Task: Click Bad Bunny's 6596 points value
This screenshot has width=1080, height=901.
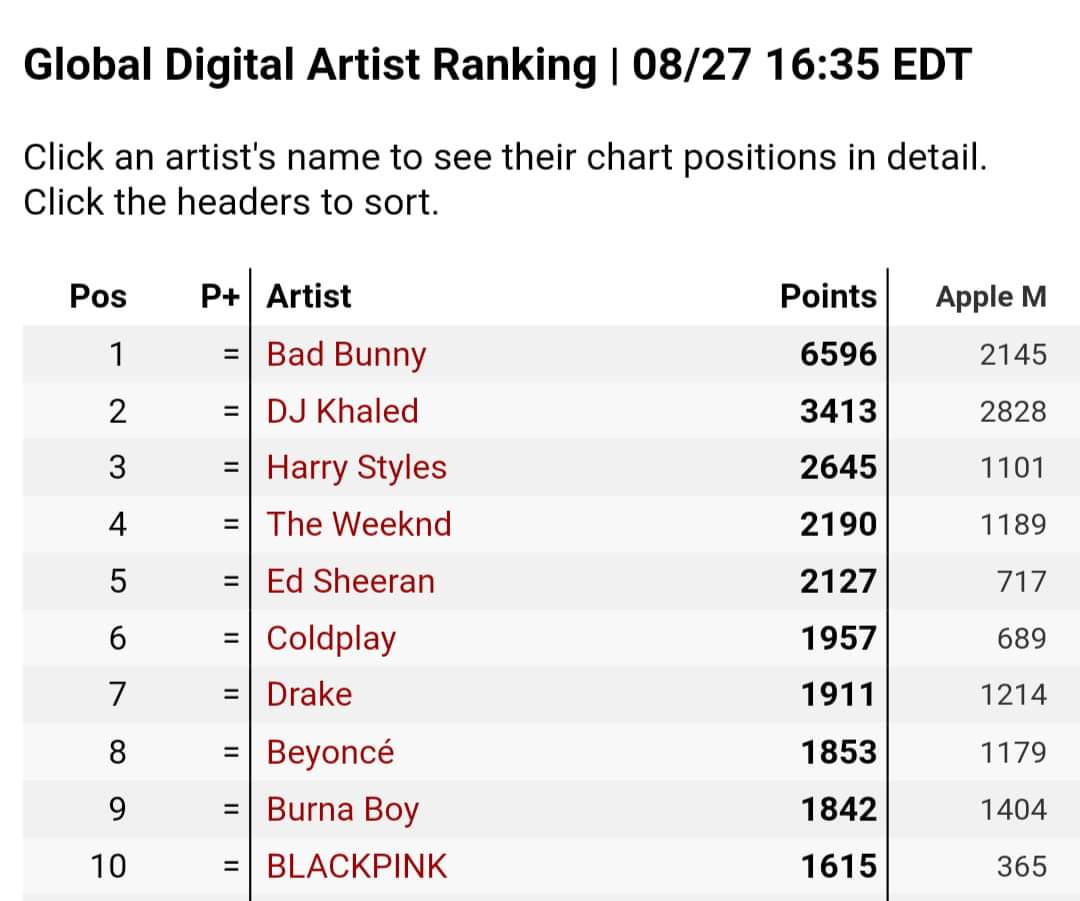Action: (x=838, y=355)
